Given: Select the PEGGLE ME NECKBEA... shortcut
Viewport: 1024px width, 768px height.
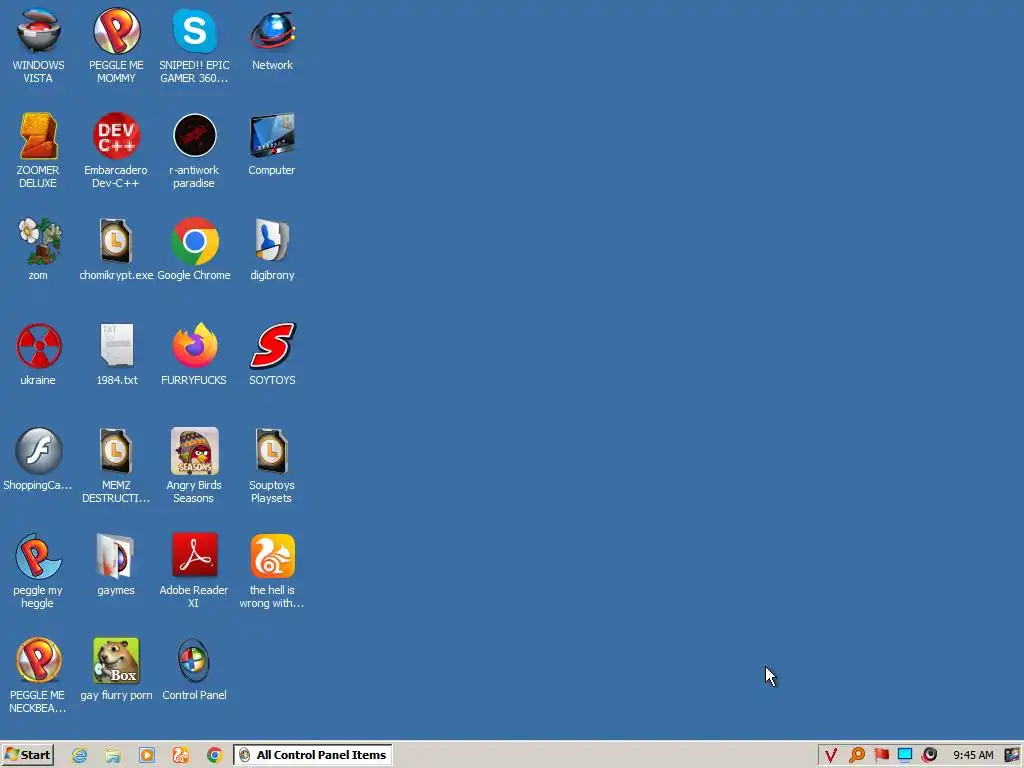Looking at the screenshot, I should point(38,676).
